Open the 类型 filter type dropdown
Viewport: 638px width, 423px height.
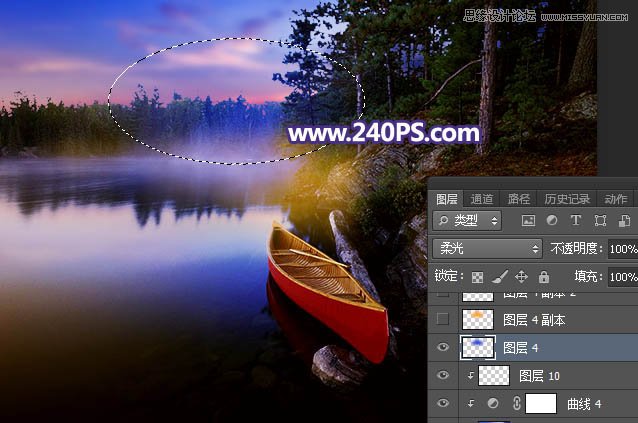[467, 220]
